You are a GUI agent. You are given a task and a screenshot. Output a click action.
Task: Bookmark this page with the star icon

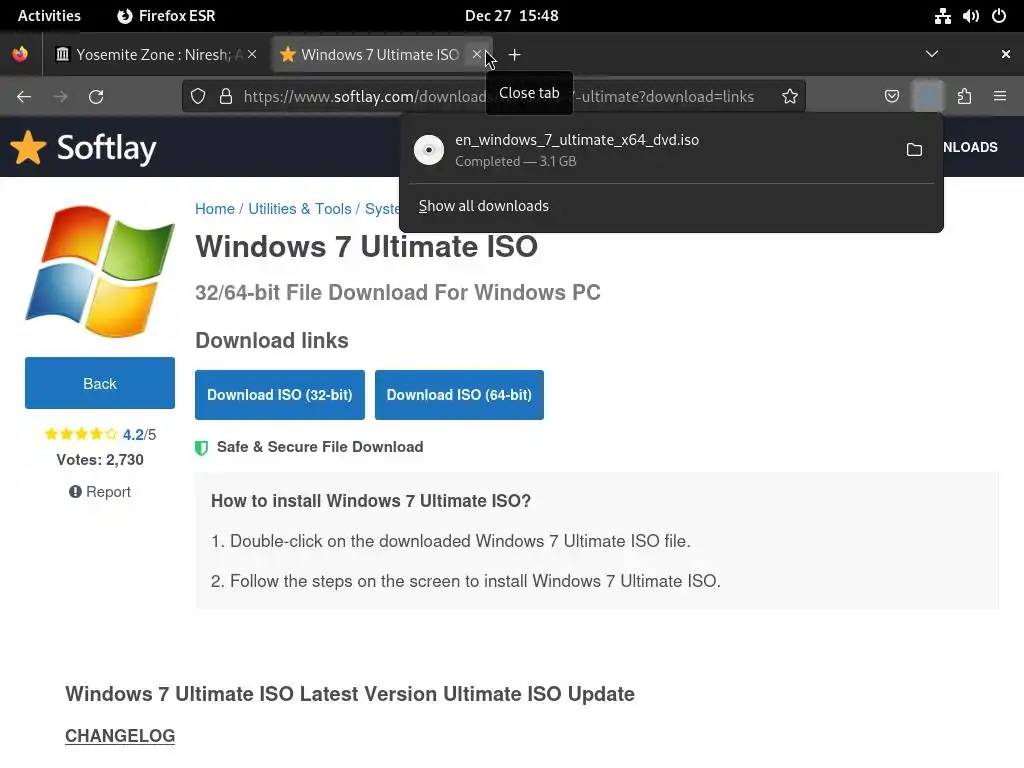point(790,97)
